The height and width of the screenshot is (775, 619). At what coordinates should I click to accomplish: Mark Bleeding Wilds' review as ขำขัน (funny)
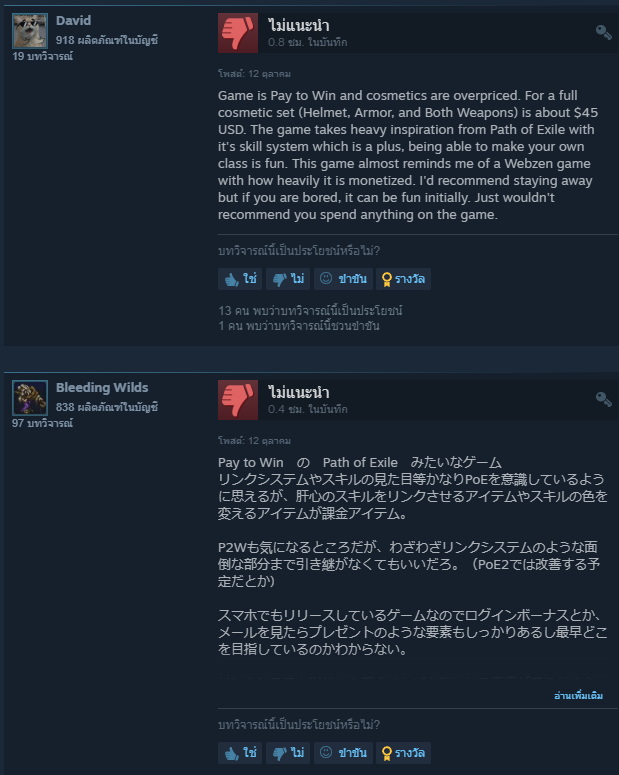tap(343, 753)
